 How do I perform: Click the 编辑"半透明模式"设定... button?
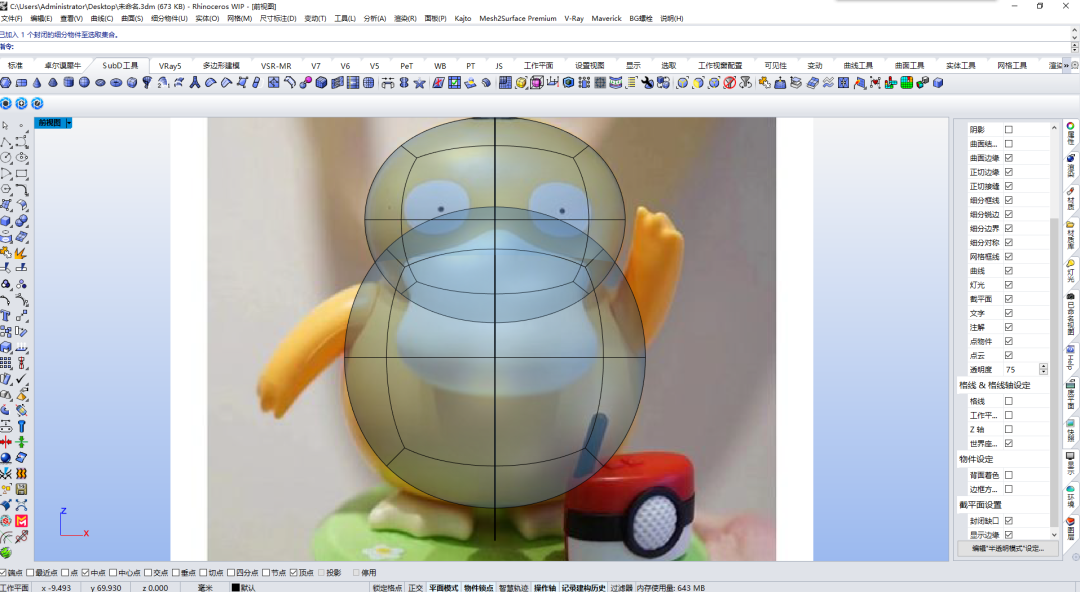[1008, 549]
